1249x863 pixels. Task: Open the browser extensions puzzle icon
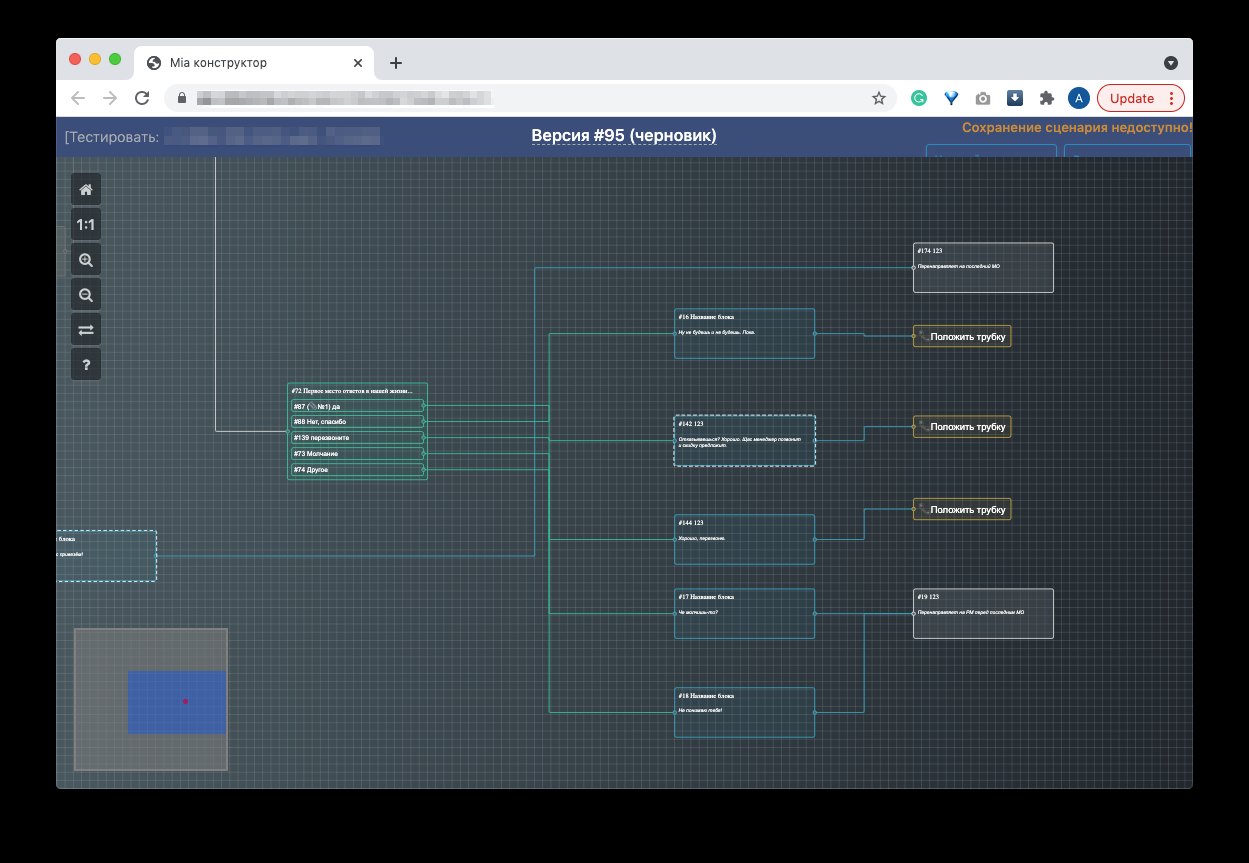pyautogui.click(x=1047, y=98)
